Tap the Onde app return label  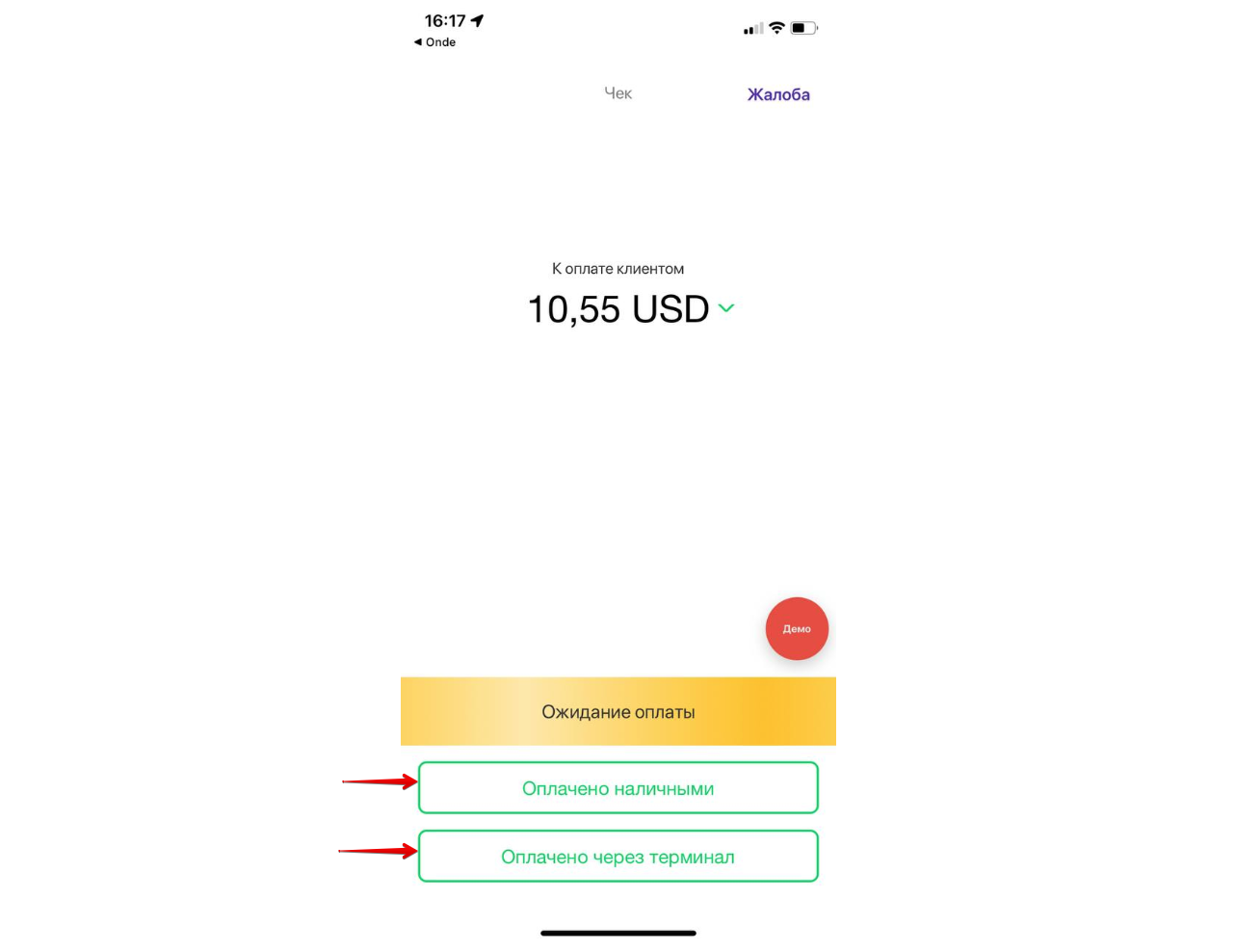(440, 42)
